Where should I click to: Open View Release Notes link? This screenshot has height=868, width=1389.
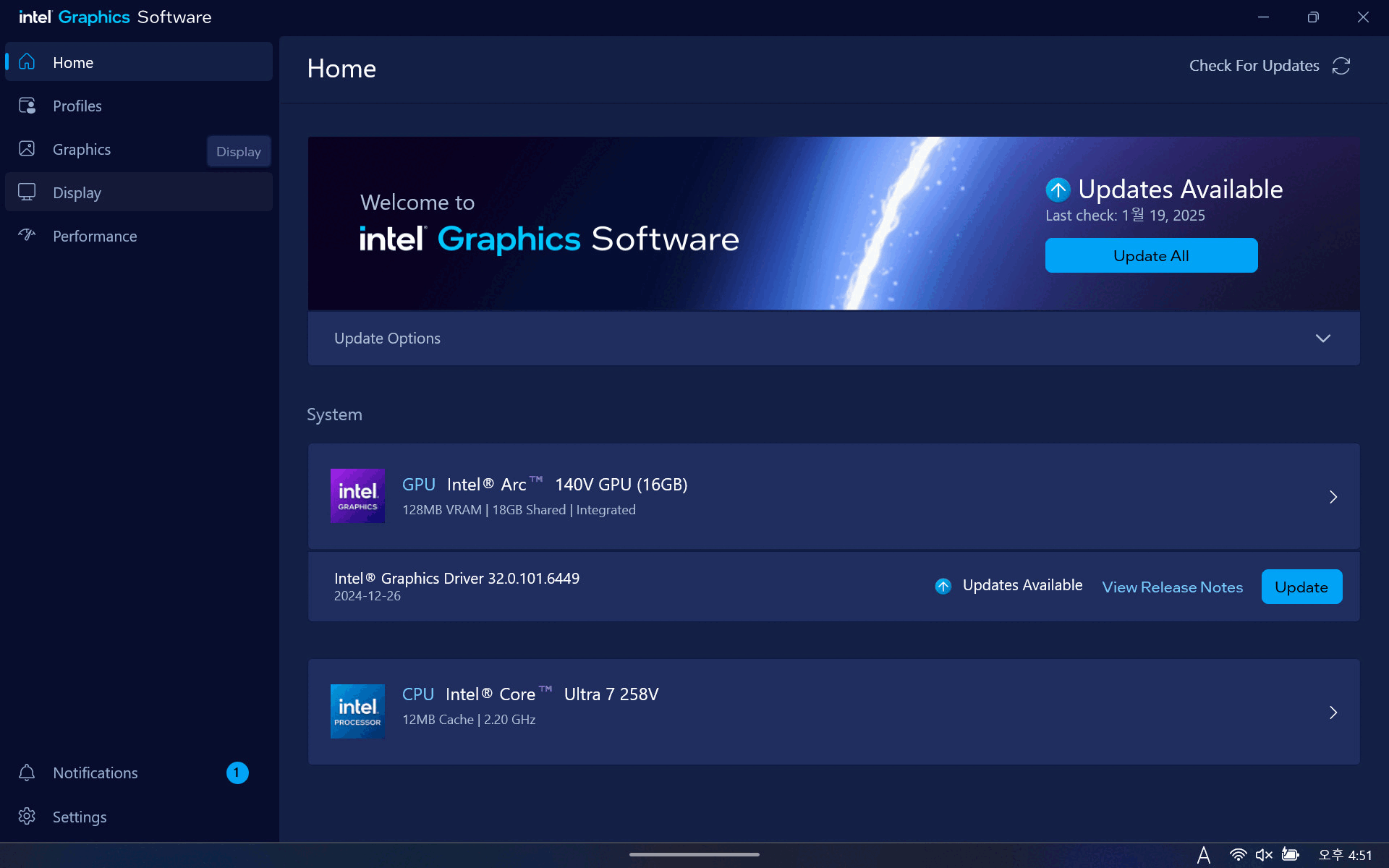pos(1172,587)
